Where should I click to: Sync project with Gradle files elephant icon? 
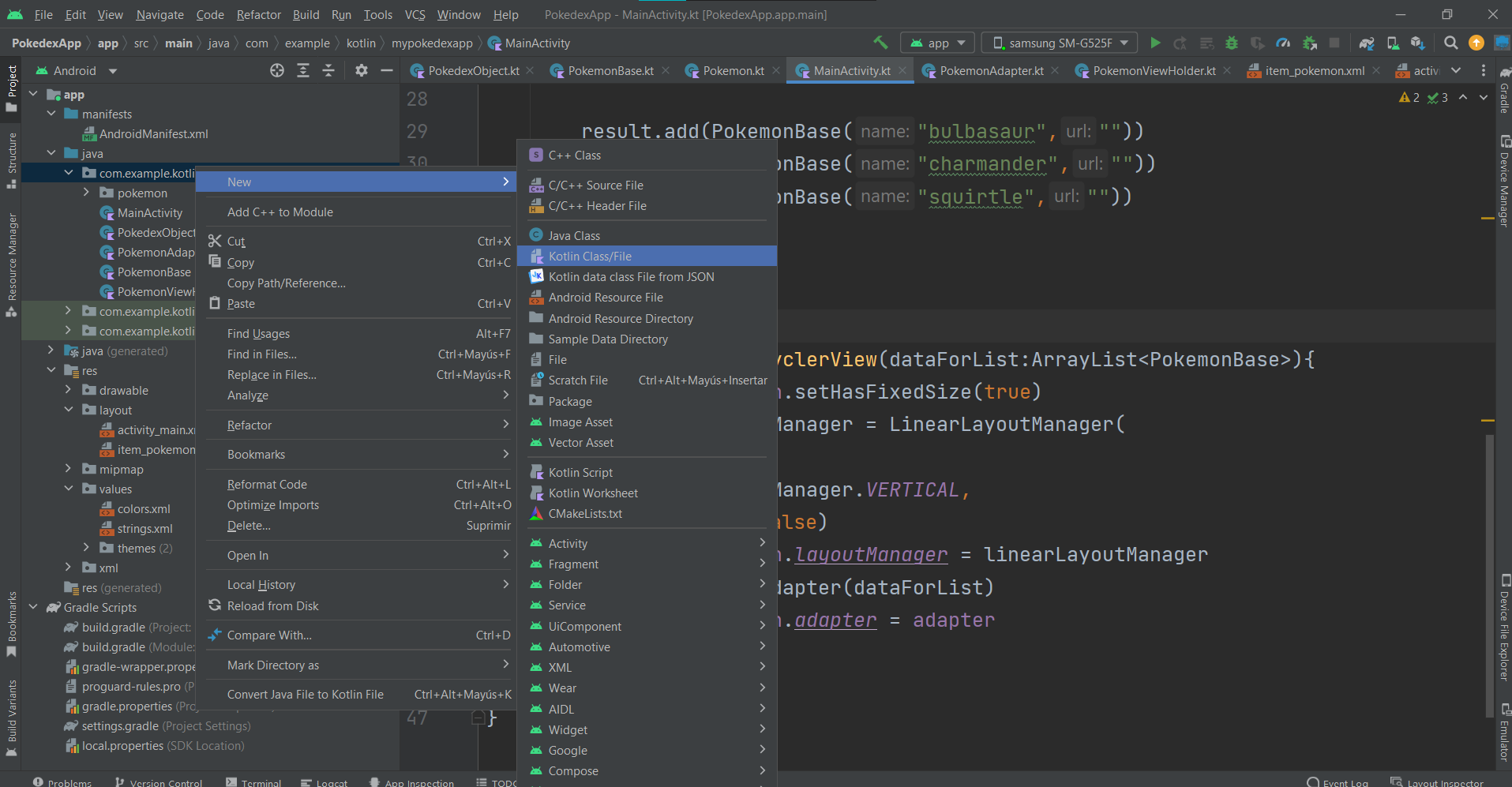pyautogui.click(x=1367, y=43)
